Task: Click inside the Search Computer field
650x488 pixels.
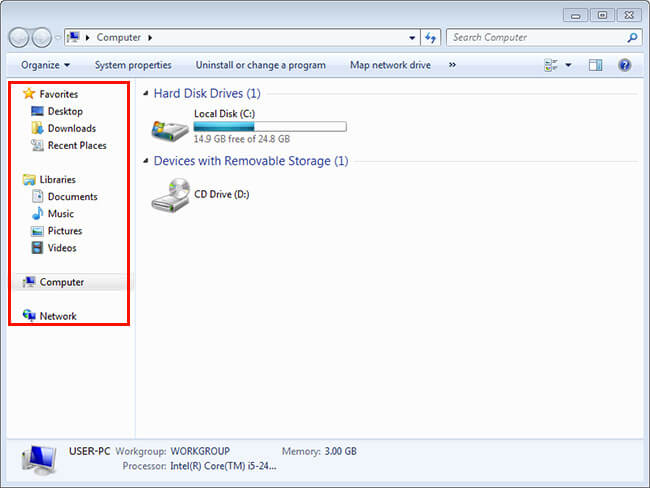Action: (x=535, y=38)
